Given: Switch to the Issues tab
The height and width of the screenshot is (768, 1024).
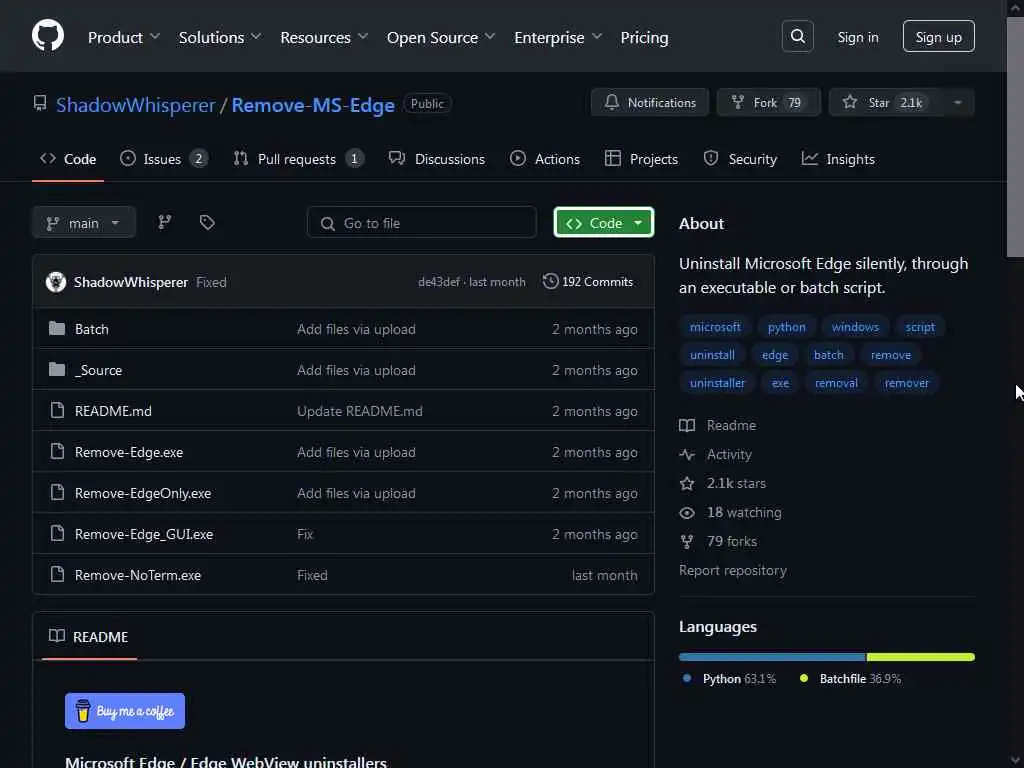Looking at the screenshot, I should click(x=164, y=159).
